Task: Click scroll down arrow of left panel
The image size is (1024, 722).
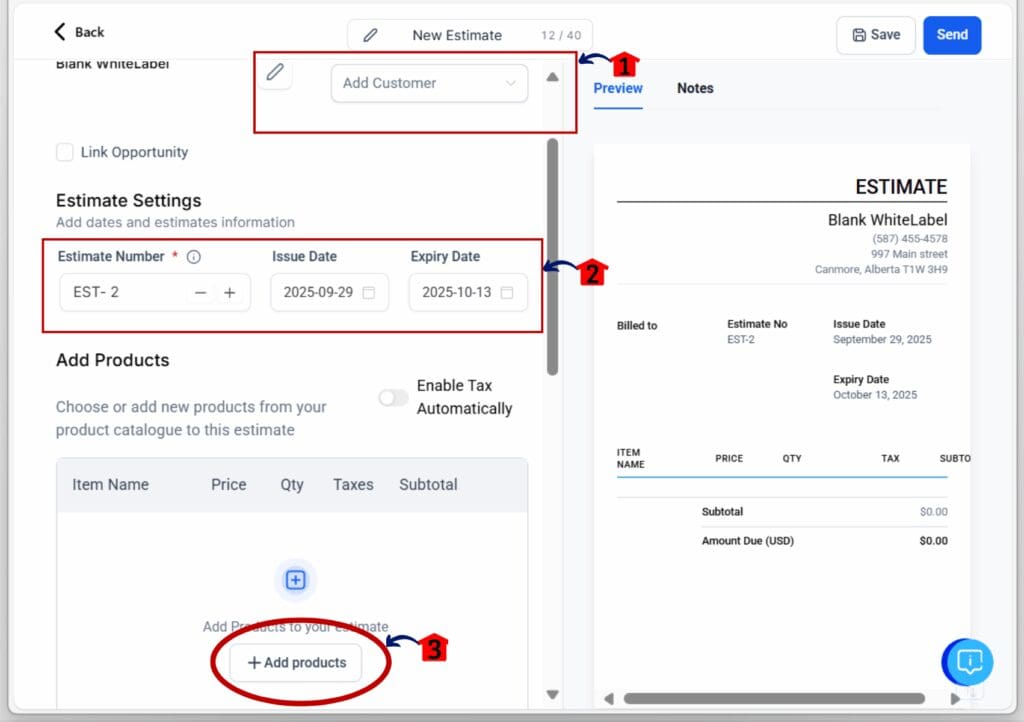Action: 552,694
